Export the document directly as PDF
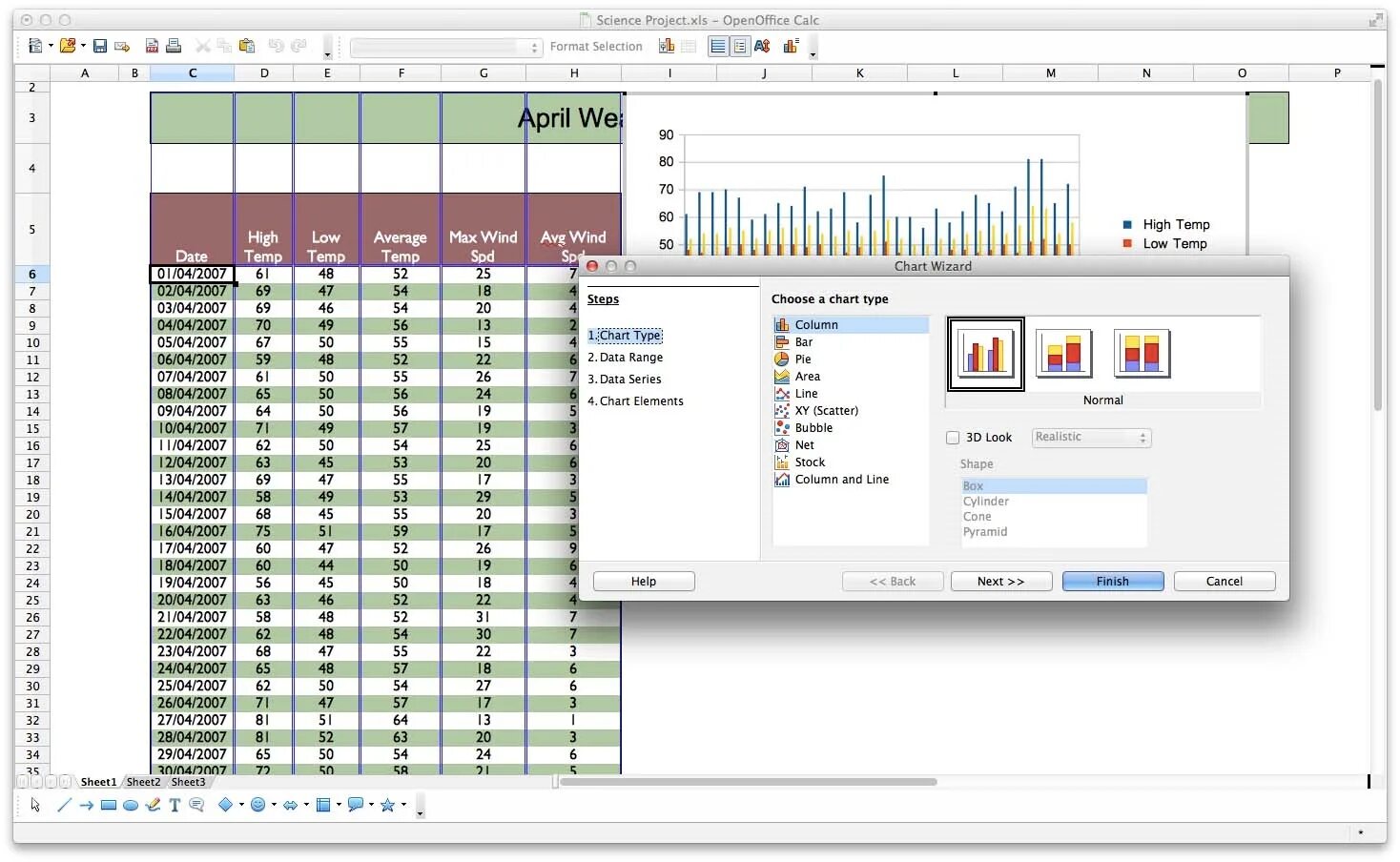The height and width of the screenshot is (862, 1400). pos(152,45)
